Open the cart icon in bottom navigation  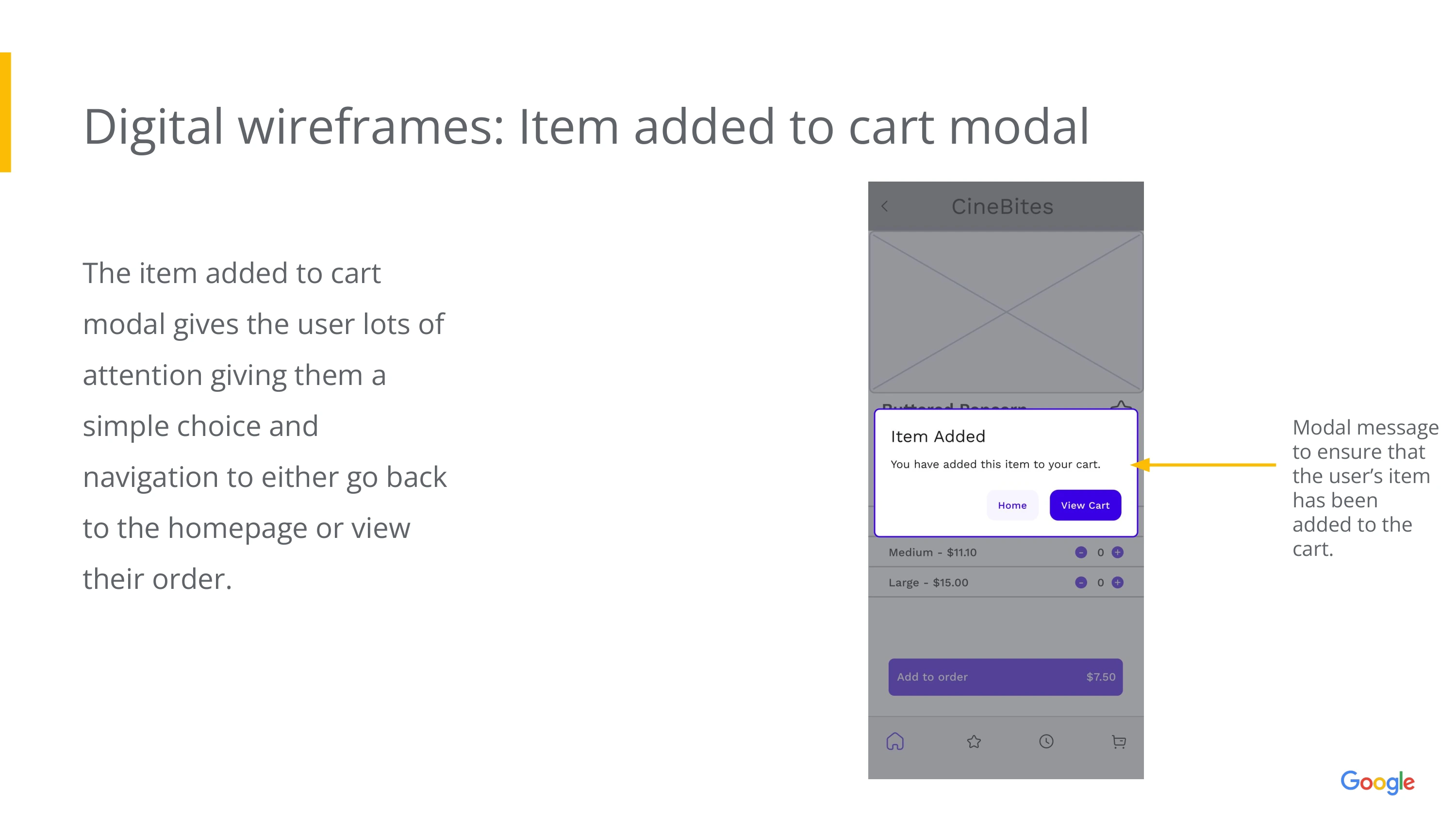pyautogui.click(x=1119, y=741)
